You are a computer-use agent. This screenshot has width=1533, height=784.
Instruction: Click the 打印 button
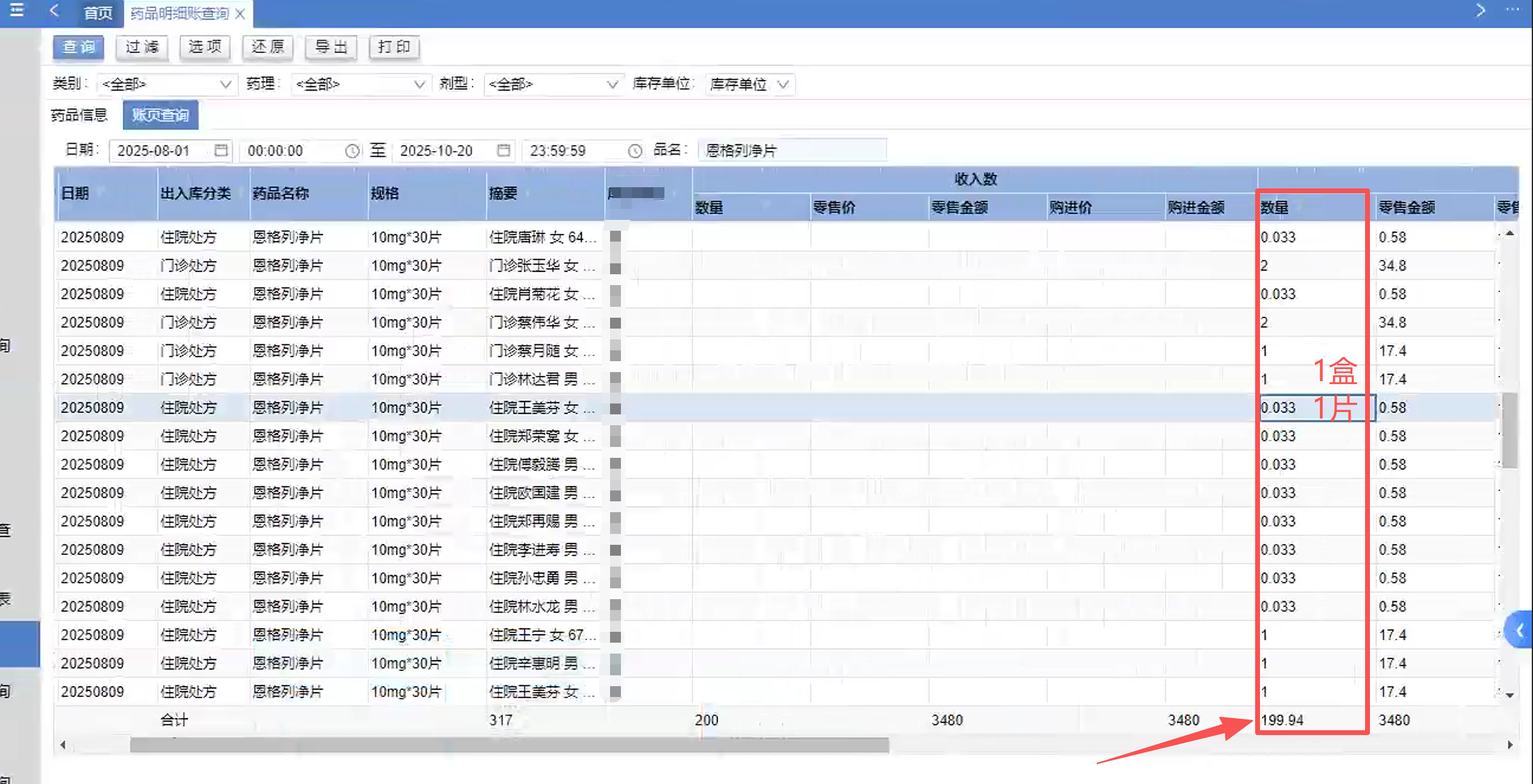[394, 47]
